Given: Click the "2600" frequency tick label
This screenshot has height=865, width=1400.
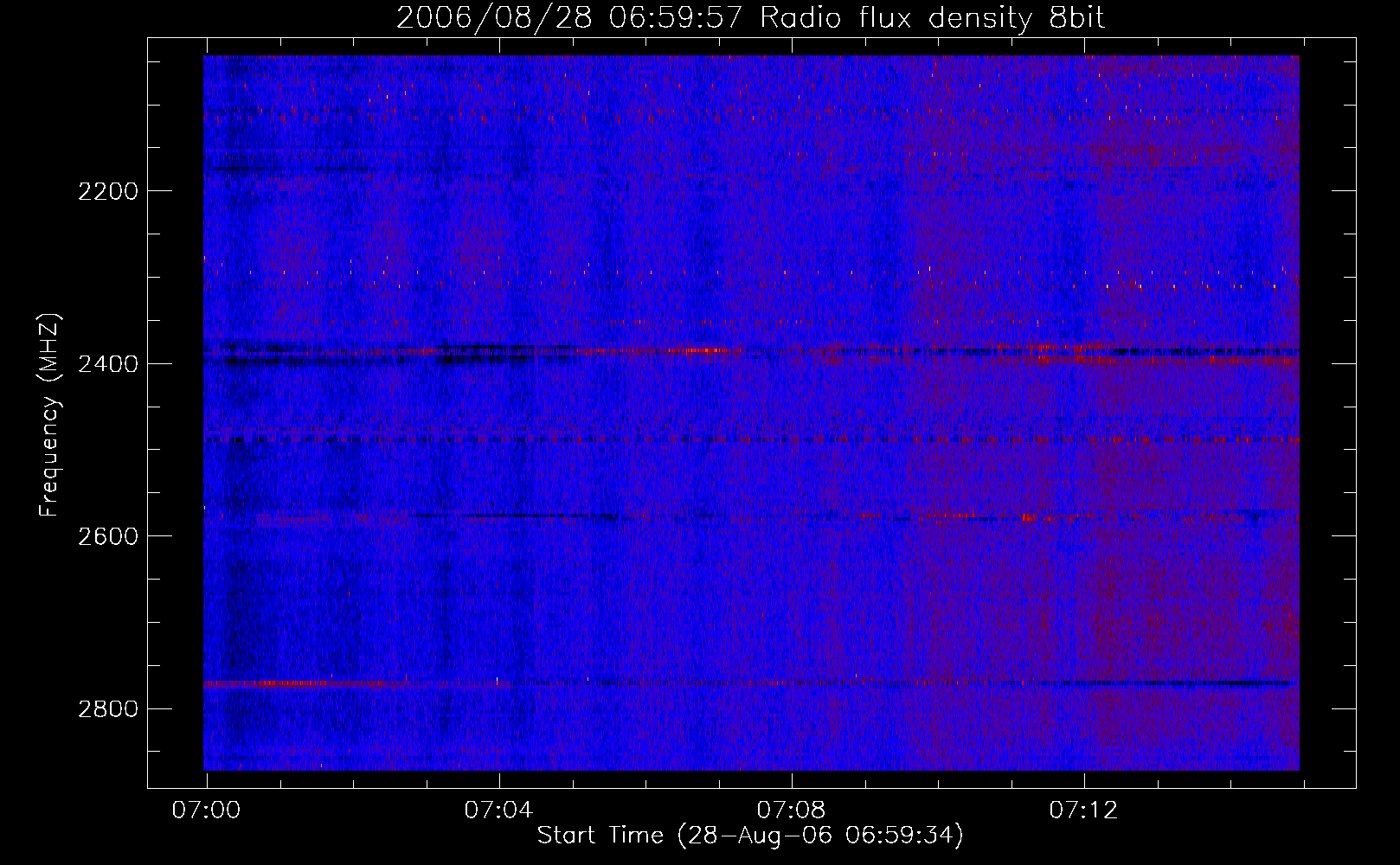Looking at the screenshot, I should point(108,536).
